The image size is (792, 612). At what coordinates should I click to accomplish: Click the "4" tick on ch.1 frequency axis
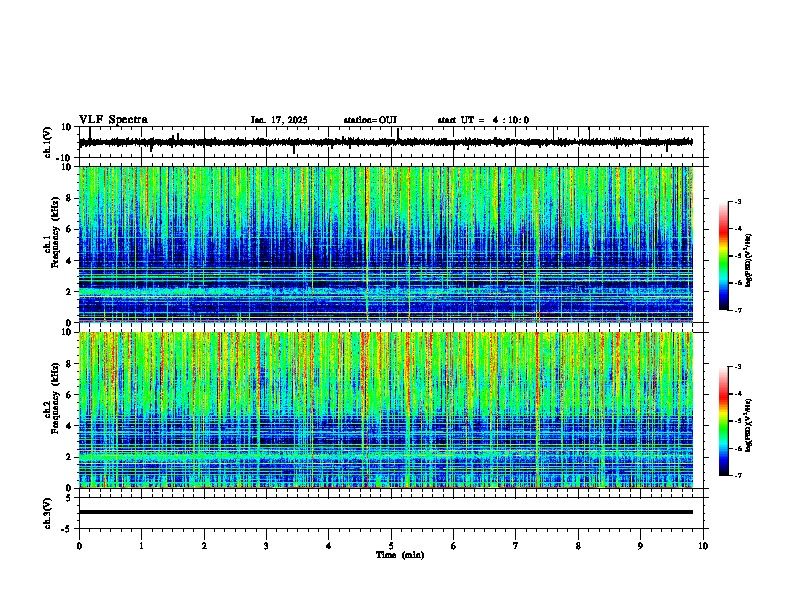[69, 261]
